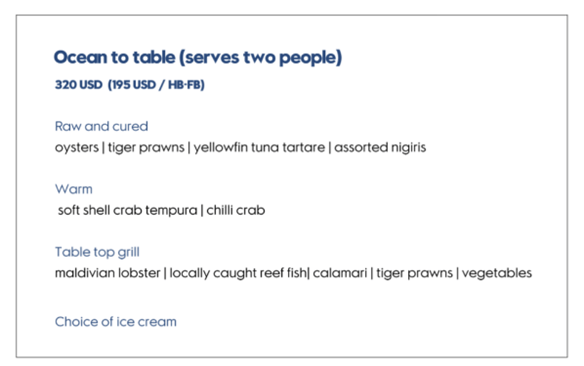
Task: Click the 'Warm' section heading
Action: pos(74,189)
